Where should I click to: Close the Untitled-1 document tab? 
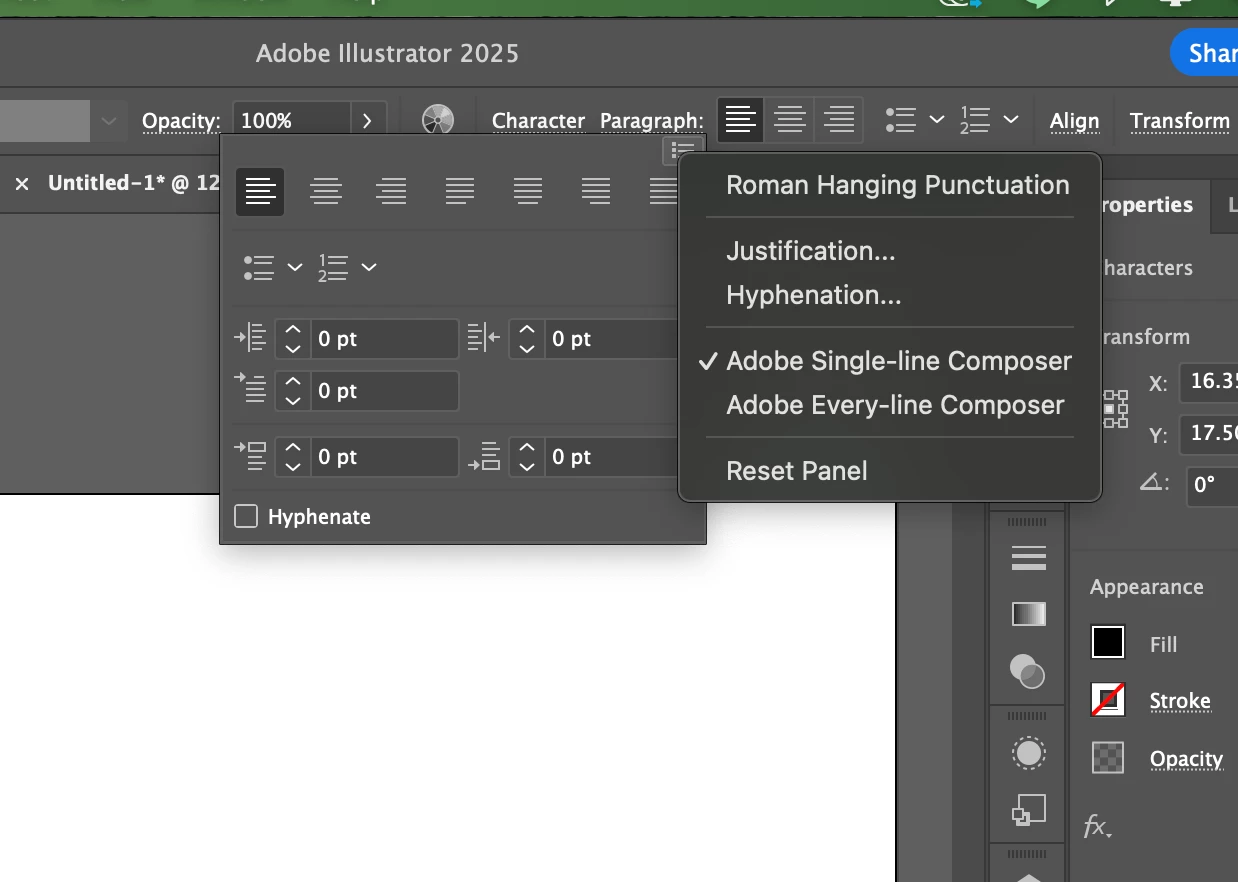point(22,183)
